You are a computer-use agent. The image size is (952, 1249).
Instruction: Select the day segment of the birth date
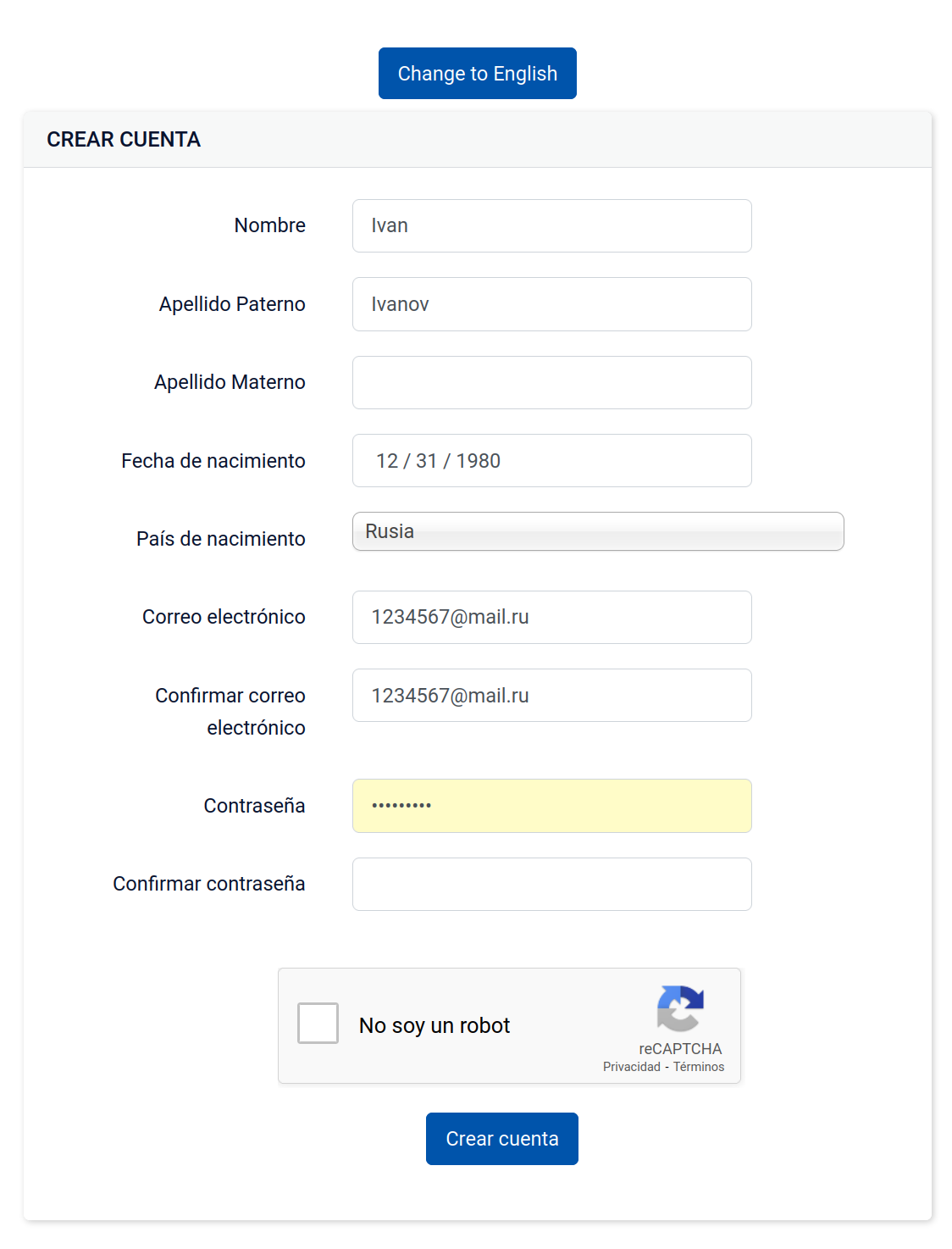[x=426, y=461]
